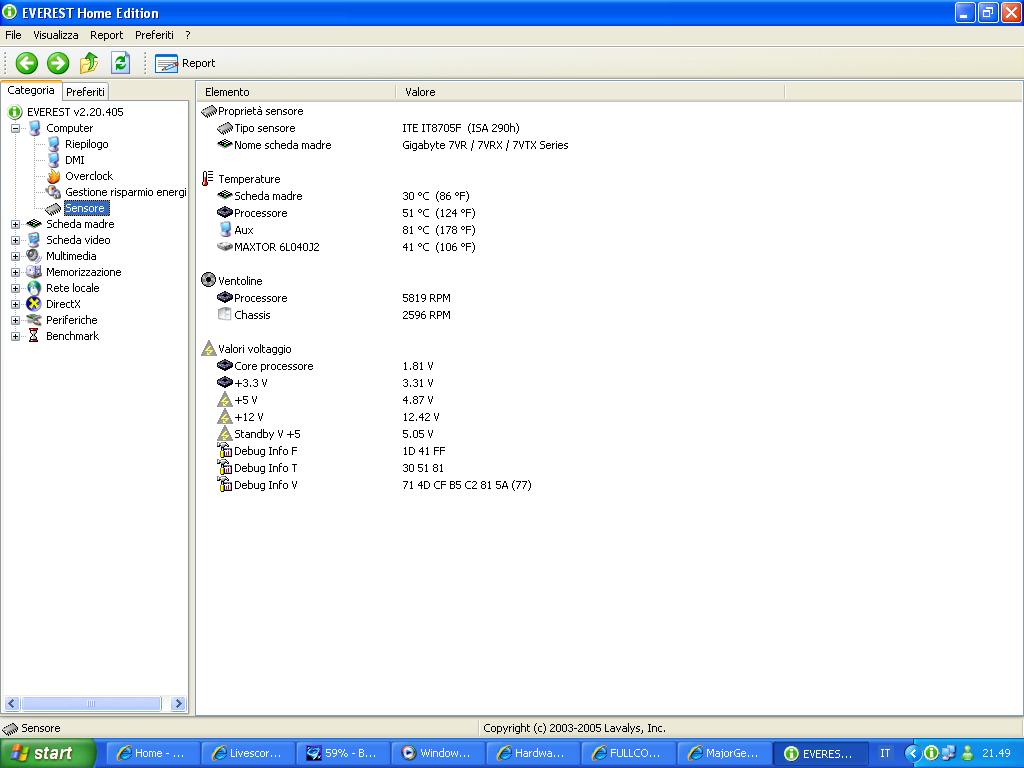Click the Periferiche devices icon
Screen dimensions: 1024x768
[x=34, y=320]
